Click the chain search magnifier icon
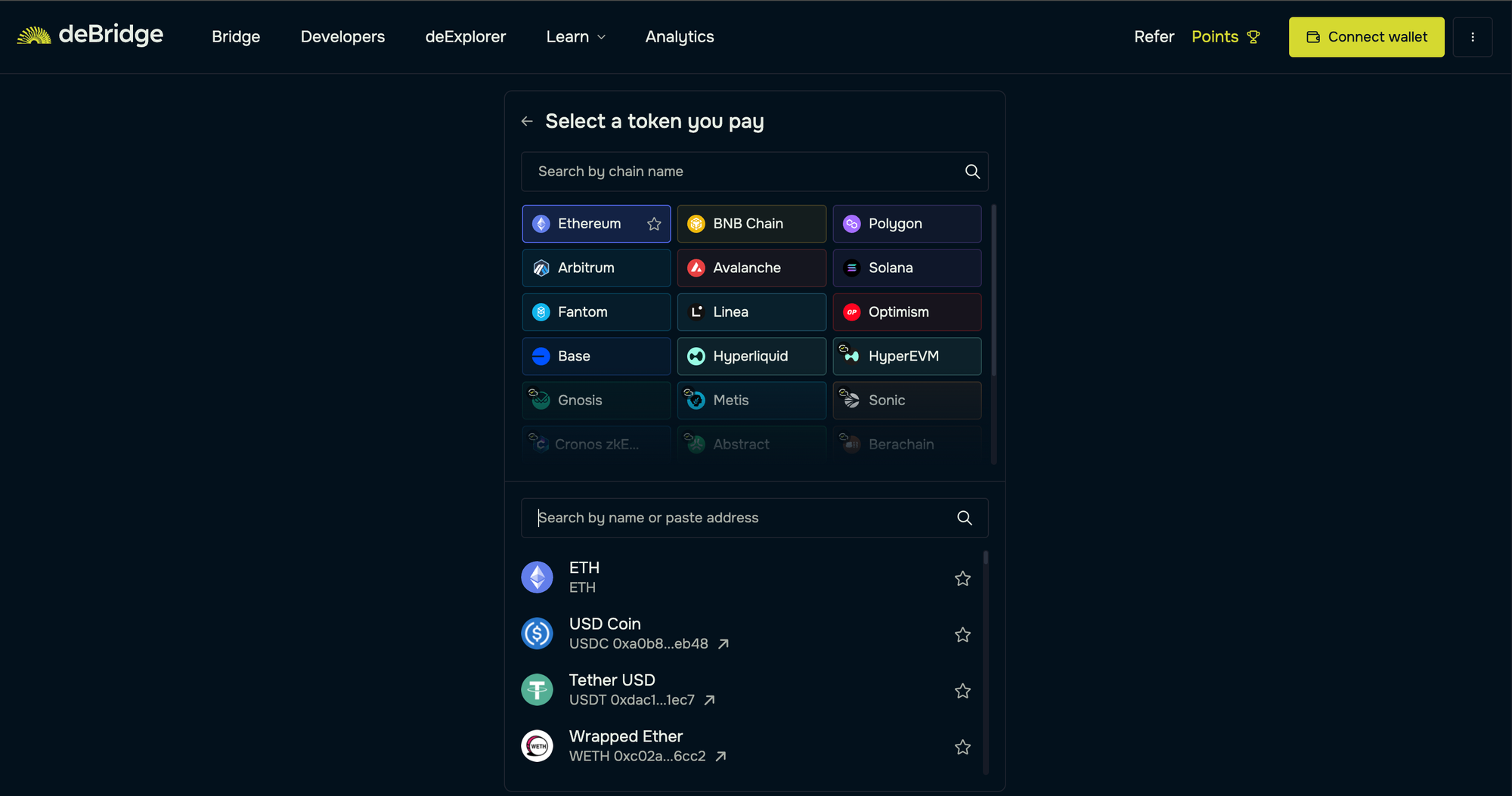This screenshot has width=1512, height=796. [x=972, y=172]
